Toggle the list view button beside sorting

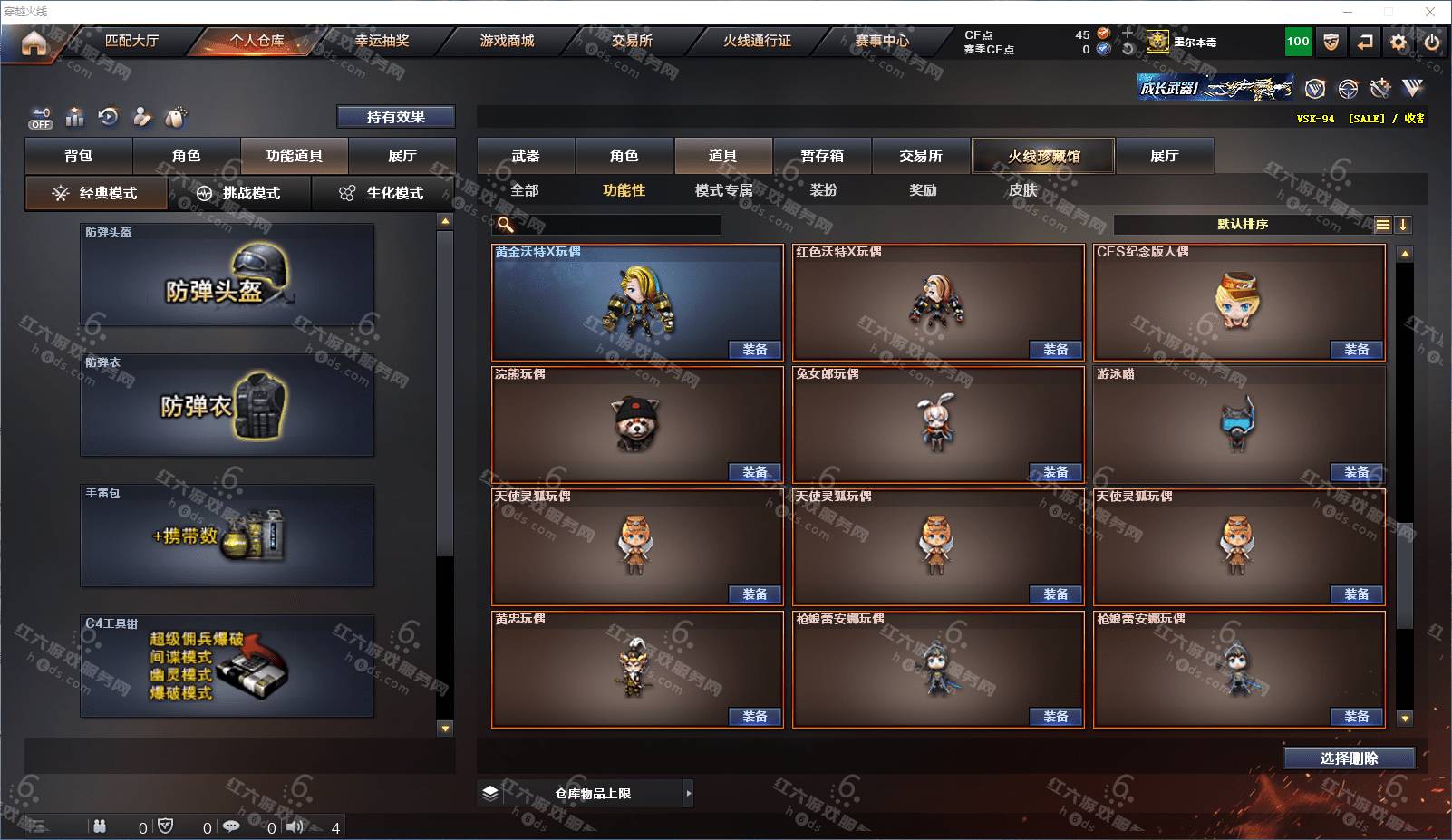1382,225
